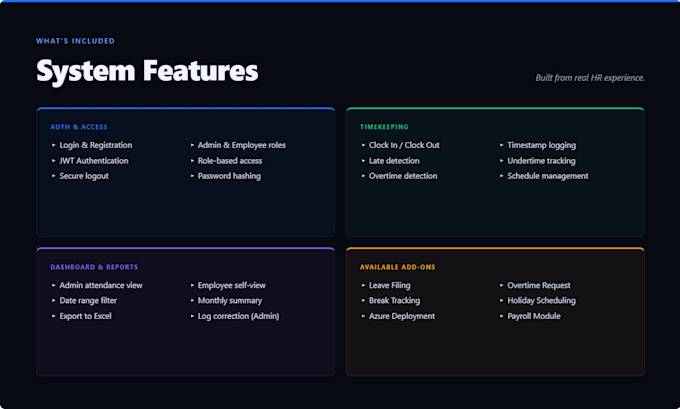680x409 pixels.
Task: Click "AVAILABLE ADD-ONS" card title
Action: [398, 267]
